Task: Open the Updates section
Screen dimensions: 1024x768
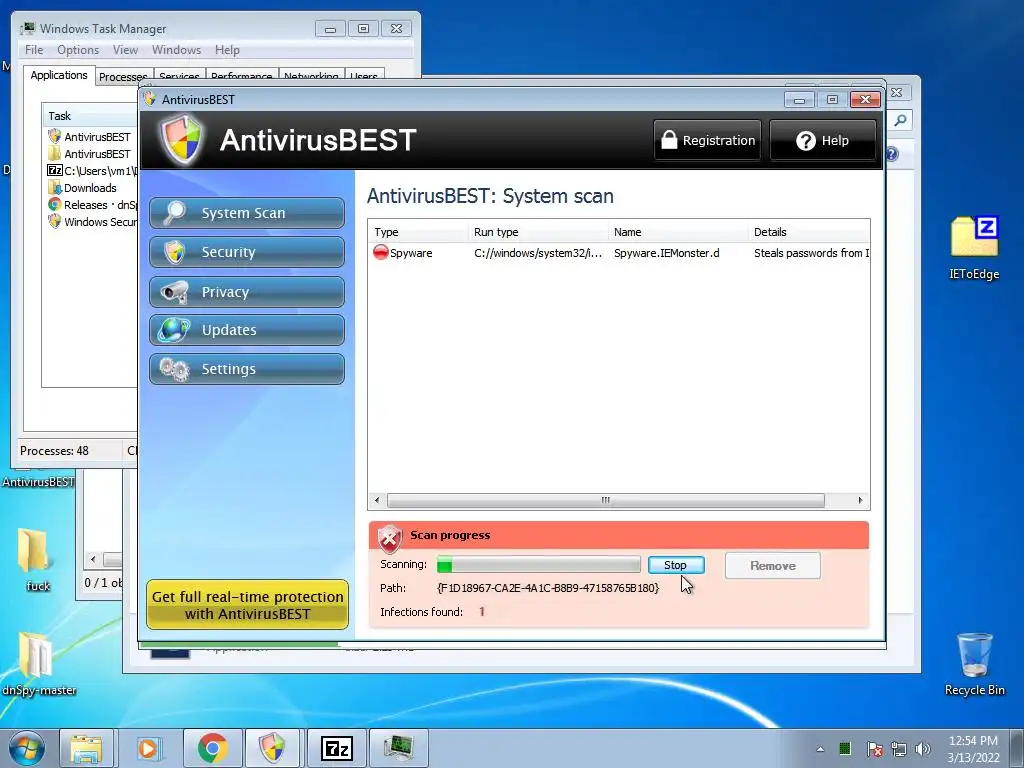Action: [247, 330]
